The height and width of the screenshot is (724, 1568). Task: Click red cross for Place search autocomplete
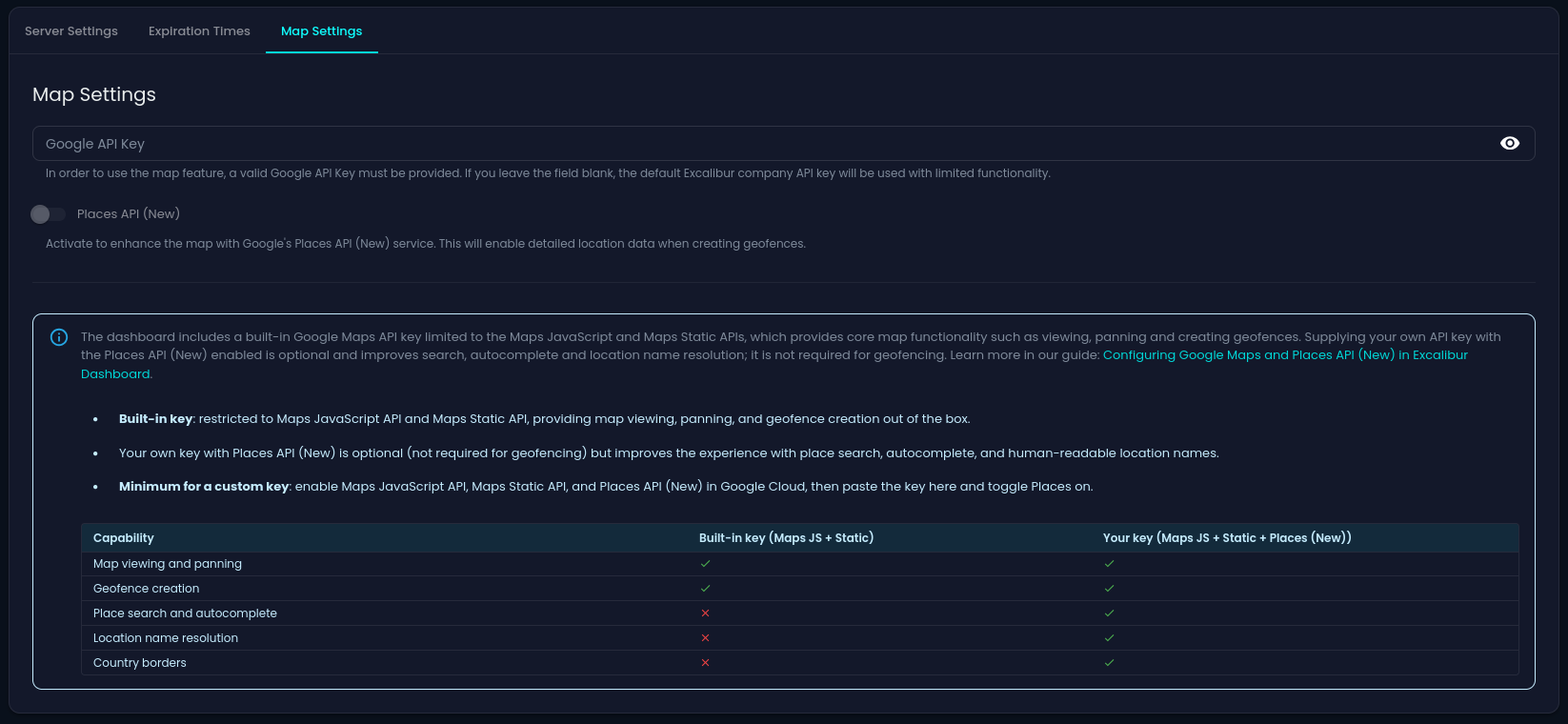pos(706,613)
